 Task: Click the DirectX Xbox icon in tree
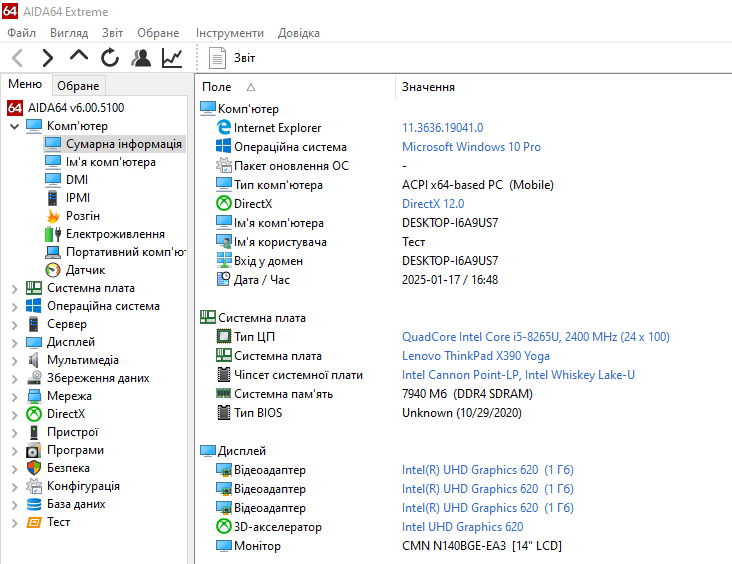pyautogui.click(x=34, y=414)
